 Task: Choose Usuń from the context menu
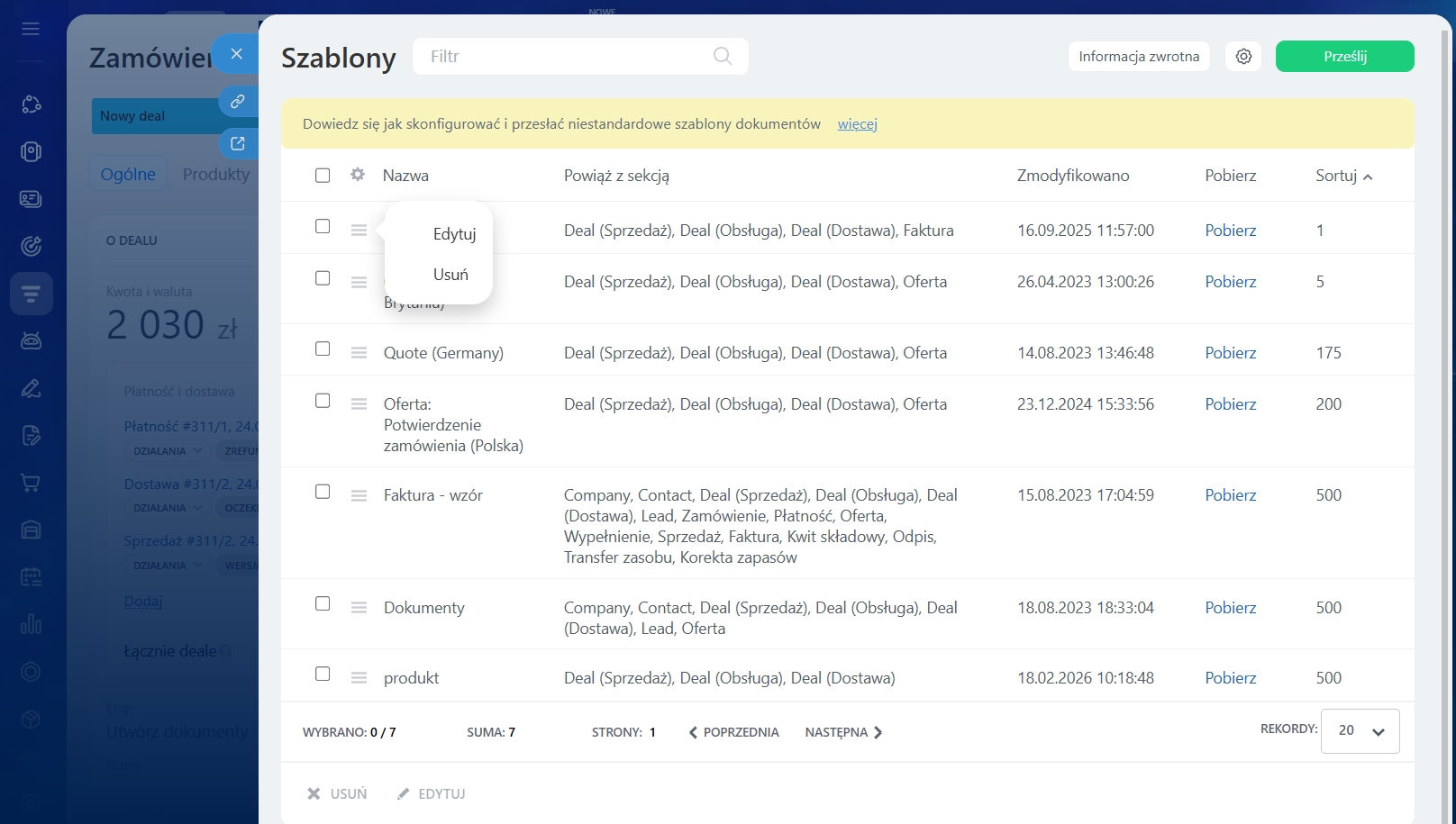[450, 275]
